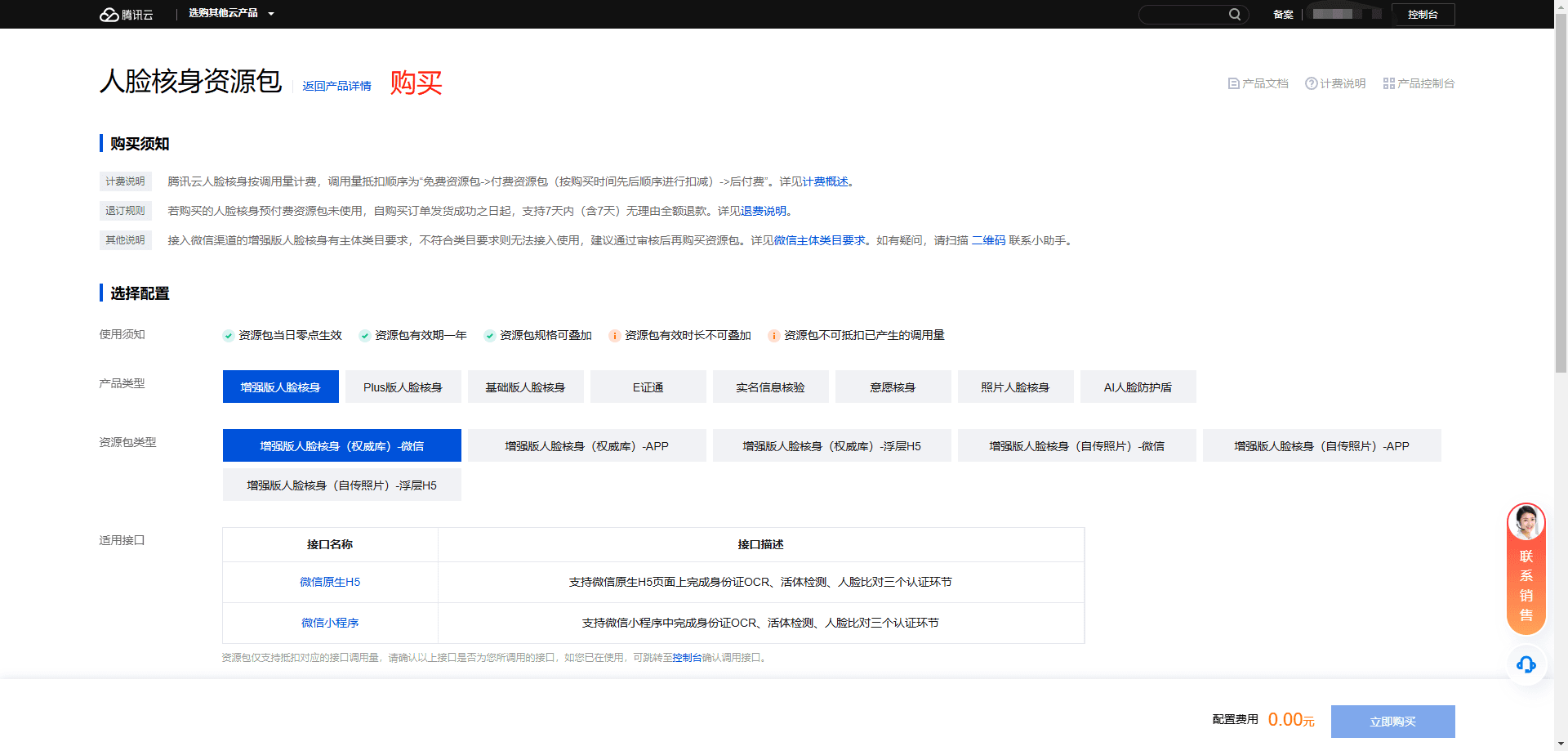The image size is (1568, 751).
Task: Click the orange info icon next to 资源包不可抵扣已产生的调用量
Action: [774, 336]
